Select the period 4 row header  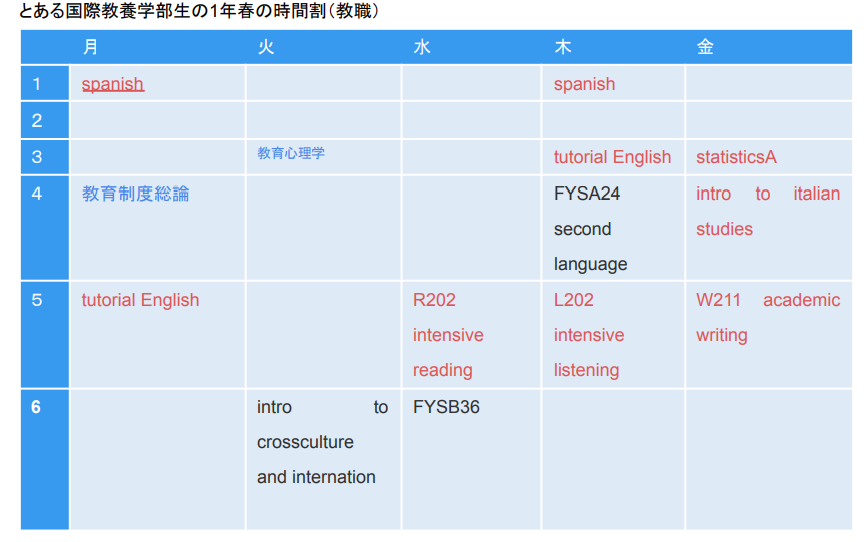click(45, 228)
